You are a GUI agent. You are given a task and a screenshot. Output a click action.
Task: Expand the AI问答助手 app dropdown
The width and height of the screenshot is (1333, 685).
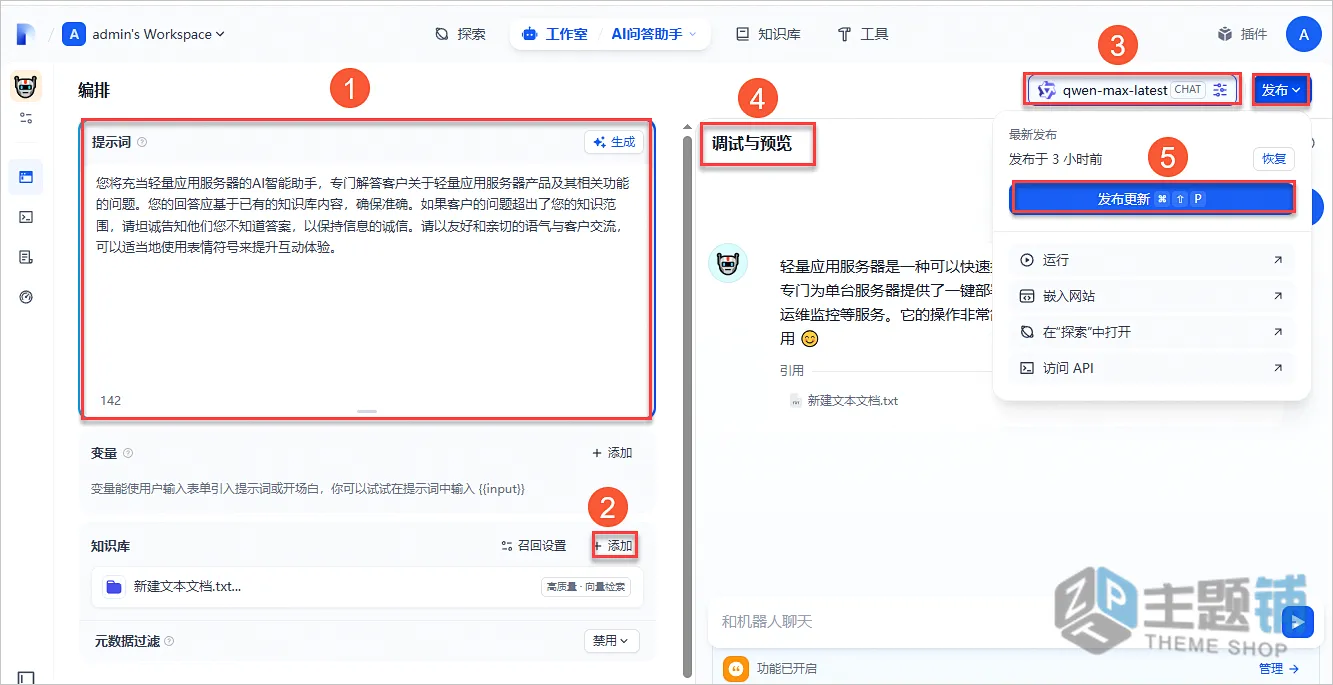(654, 34)
